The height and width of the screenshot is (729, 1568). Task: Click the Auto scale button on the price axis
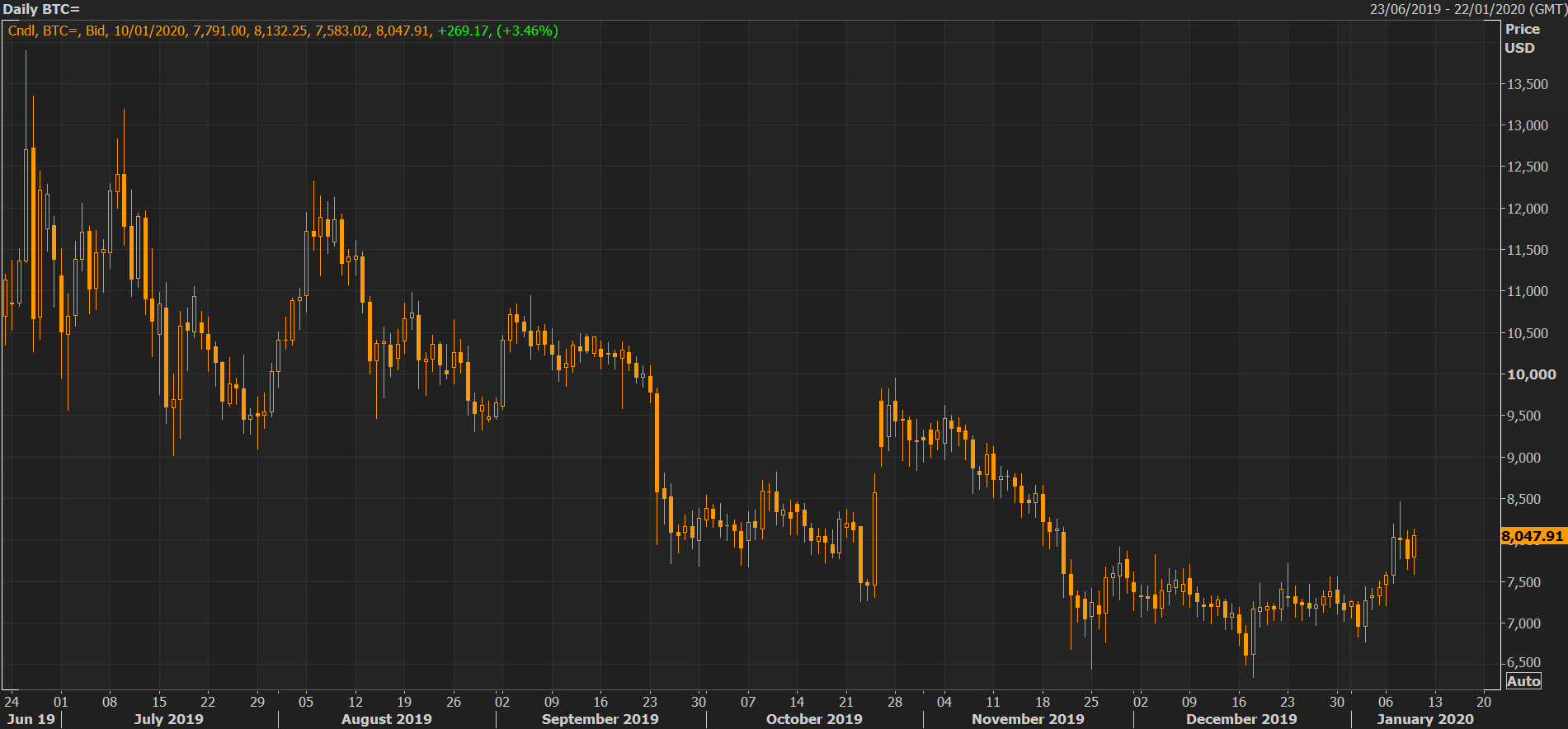[1523, 681]
